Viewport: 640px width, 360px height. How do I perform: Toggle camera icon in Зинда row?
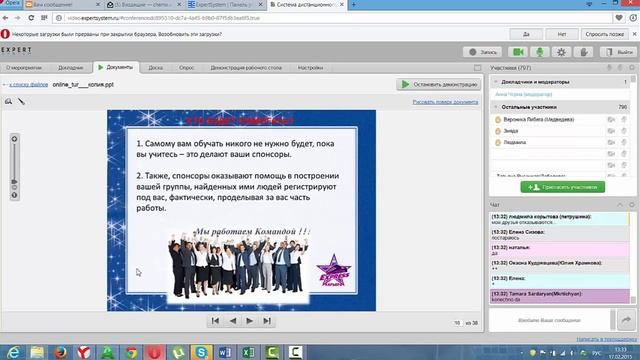click(x=611, y=131)
